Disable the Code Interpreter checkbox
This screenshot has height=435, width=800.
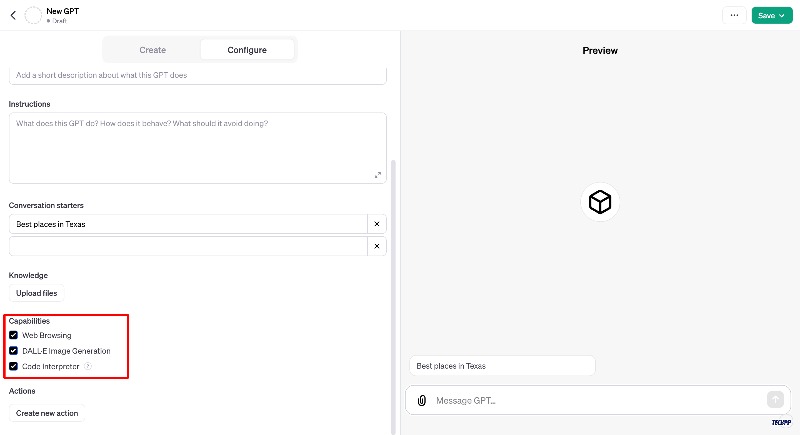(13, 366)
